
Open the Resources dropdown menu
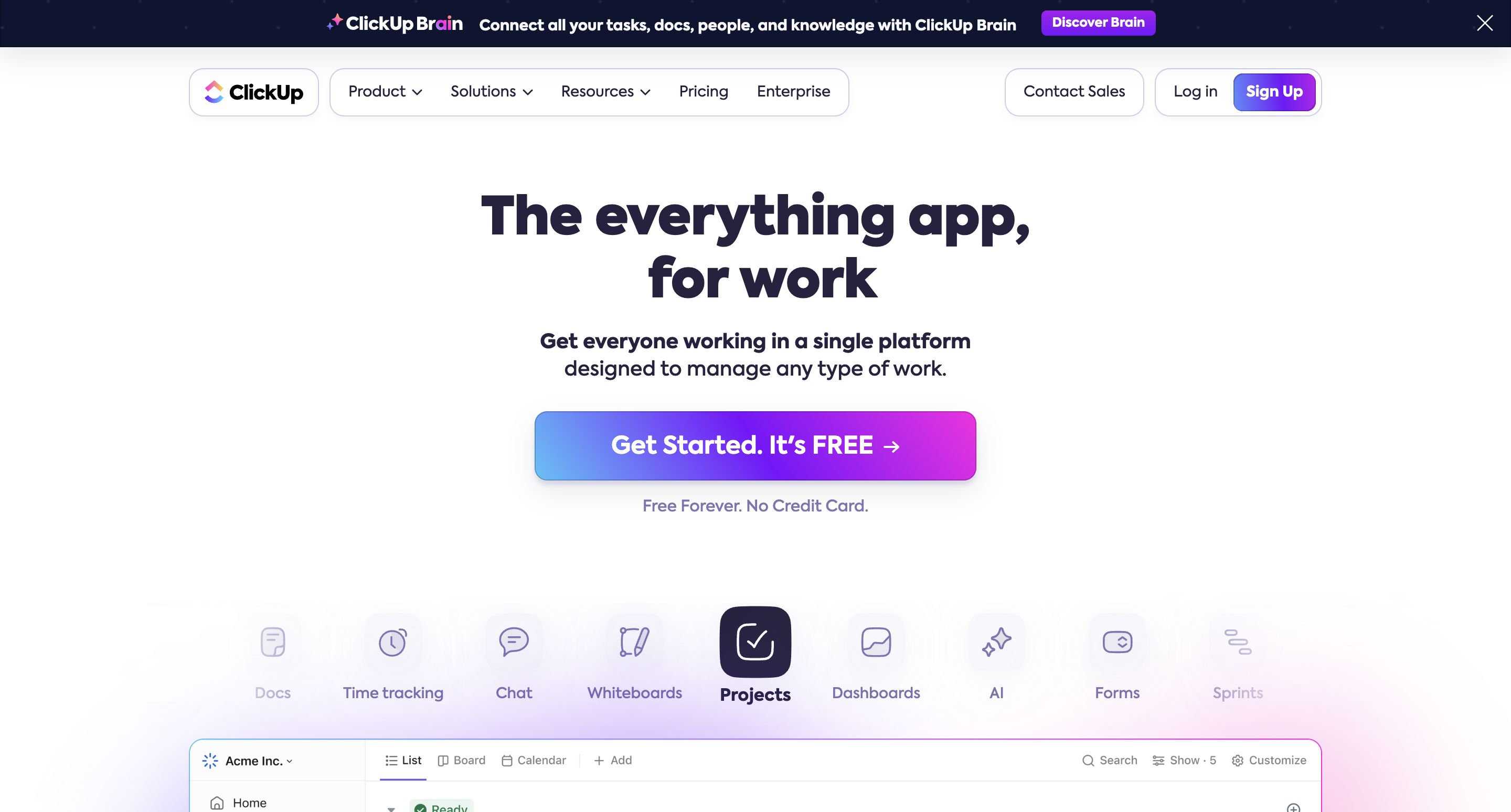pos(605,92)
